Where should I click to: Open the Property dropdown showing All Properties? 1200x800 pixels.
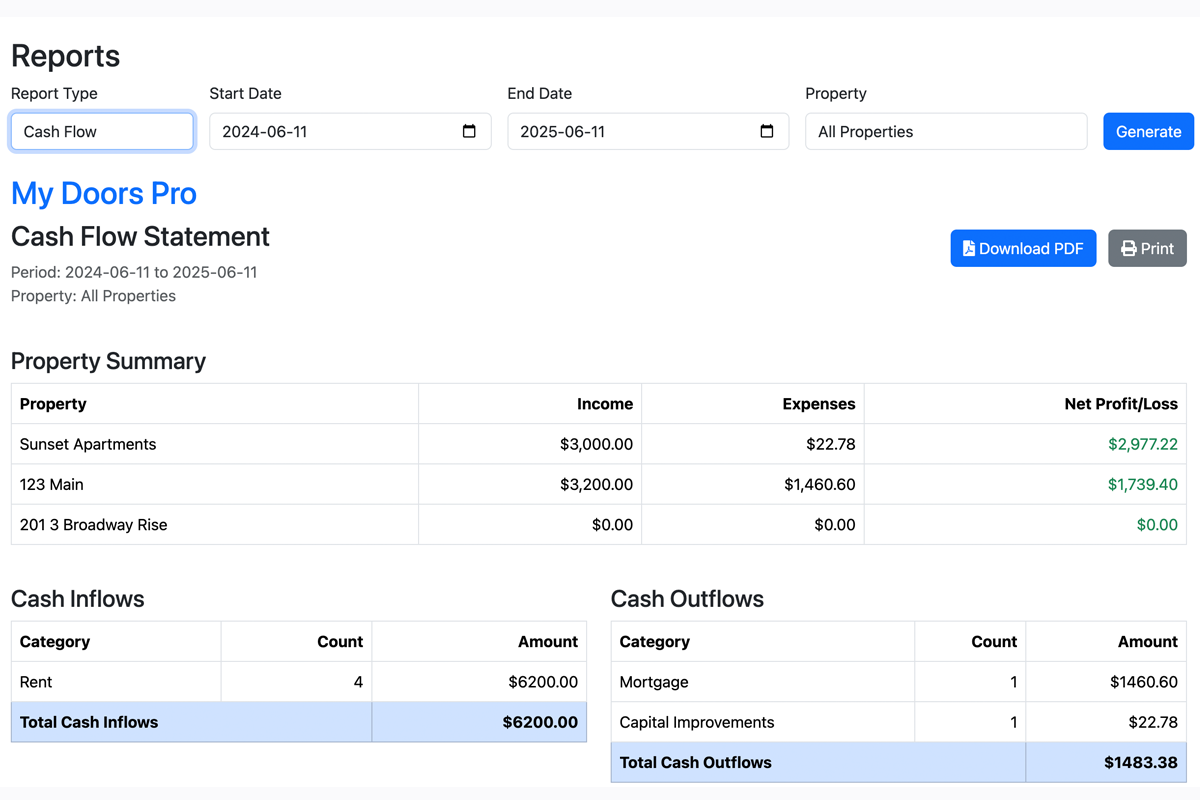click(x=945, y=131)
